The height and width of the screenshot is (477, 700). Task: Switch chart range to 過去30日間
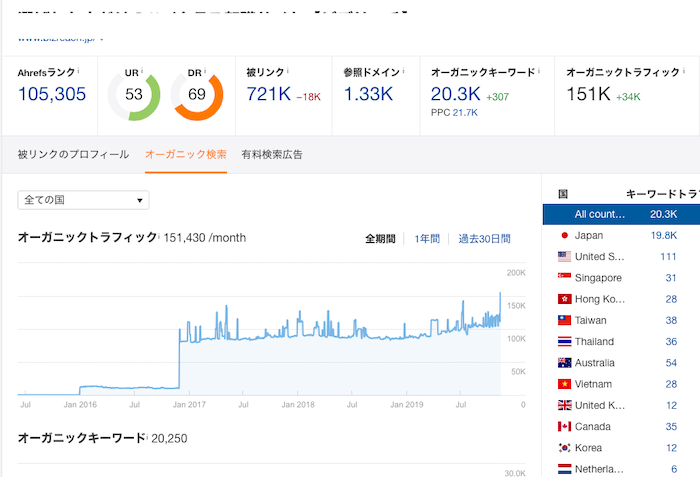coord(484,239)
